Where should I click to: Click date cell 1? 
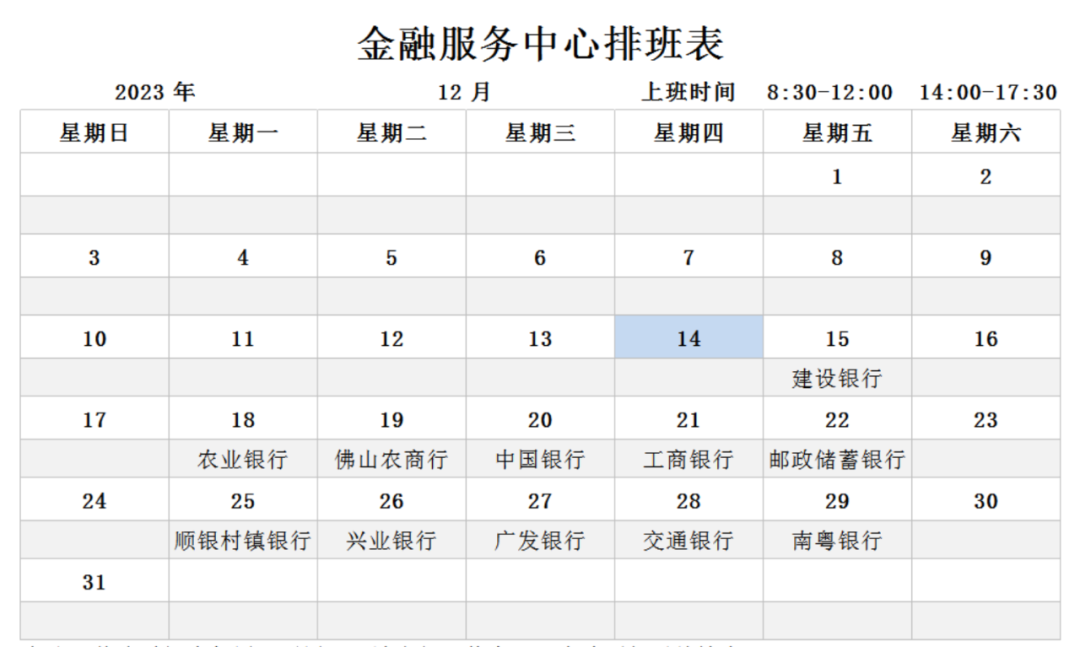point(838,175)
